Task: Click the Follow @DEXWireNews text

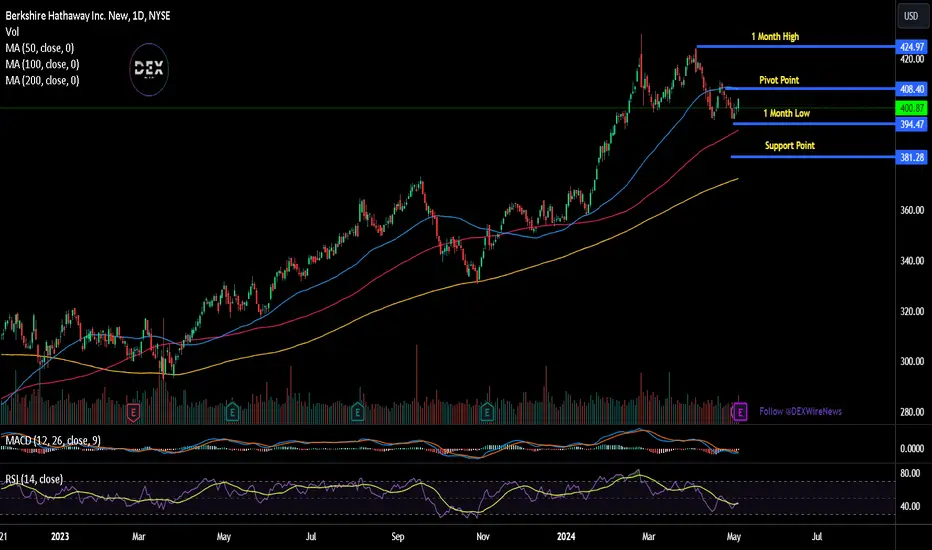Action: pos(800,411)
